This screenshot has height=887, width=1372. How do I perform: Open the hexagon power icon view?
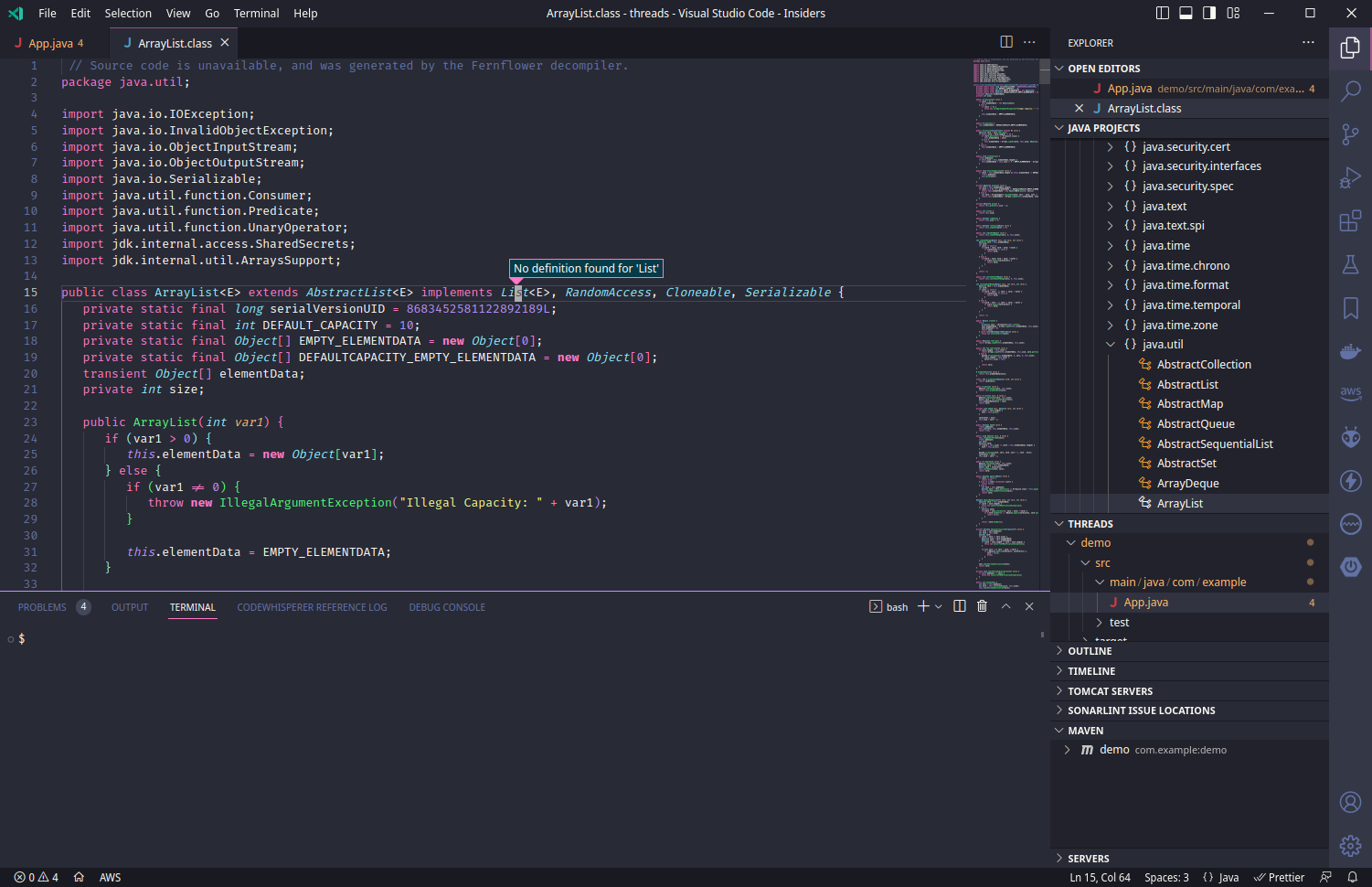click(1350, 567)
